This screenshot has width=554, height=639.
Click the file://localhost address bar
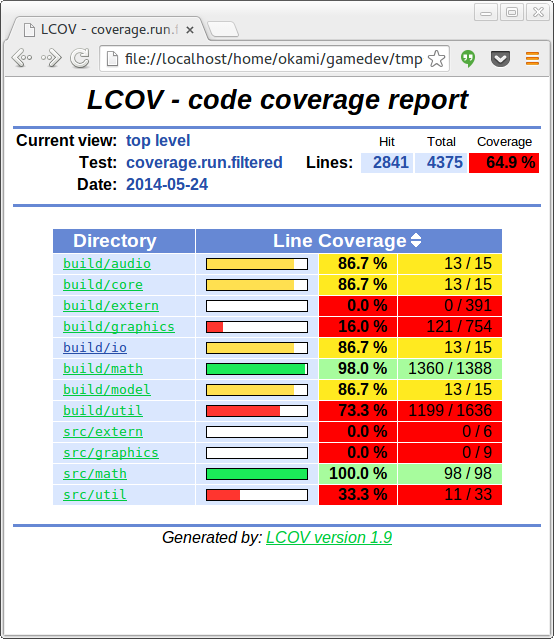(x=273, y=59)
